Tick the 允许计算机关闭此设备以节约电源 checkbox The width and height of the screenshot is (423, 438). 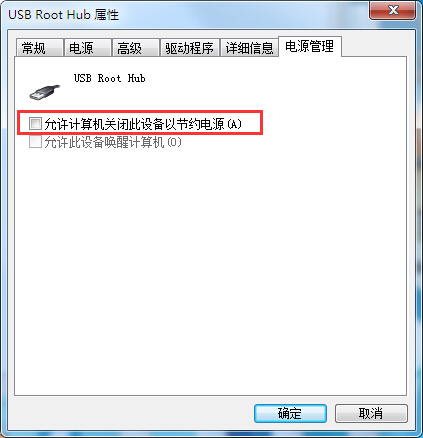[35, 124]
